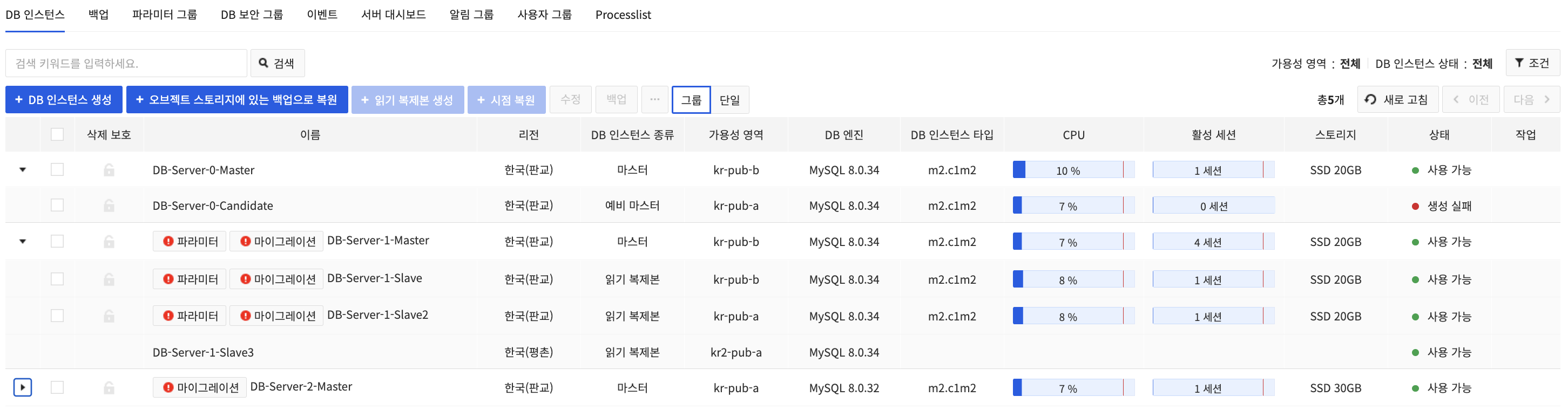The image size is (1568, 410).
Task: Collapse the DB-Server-1-Master group triangle
Action: [x=23, y=241]
